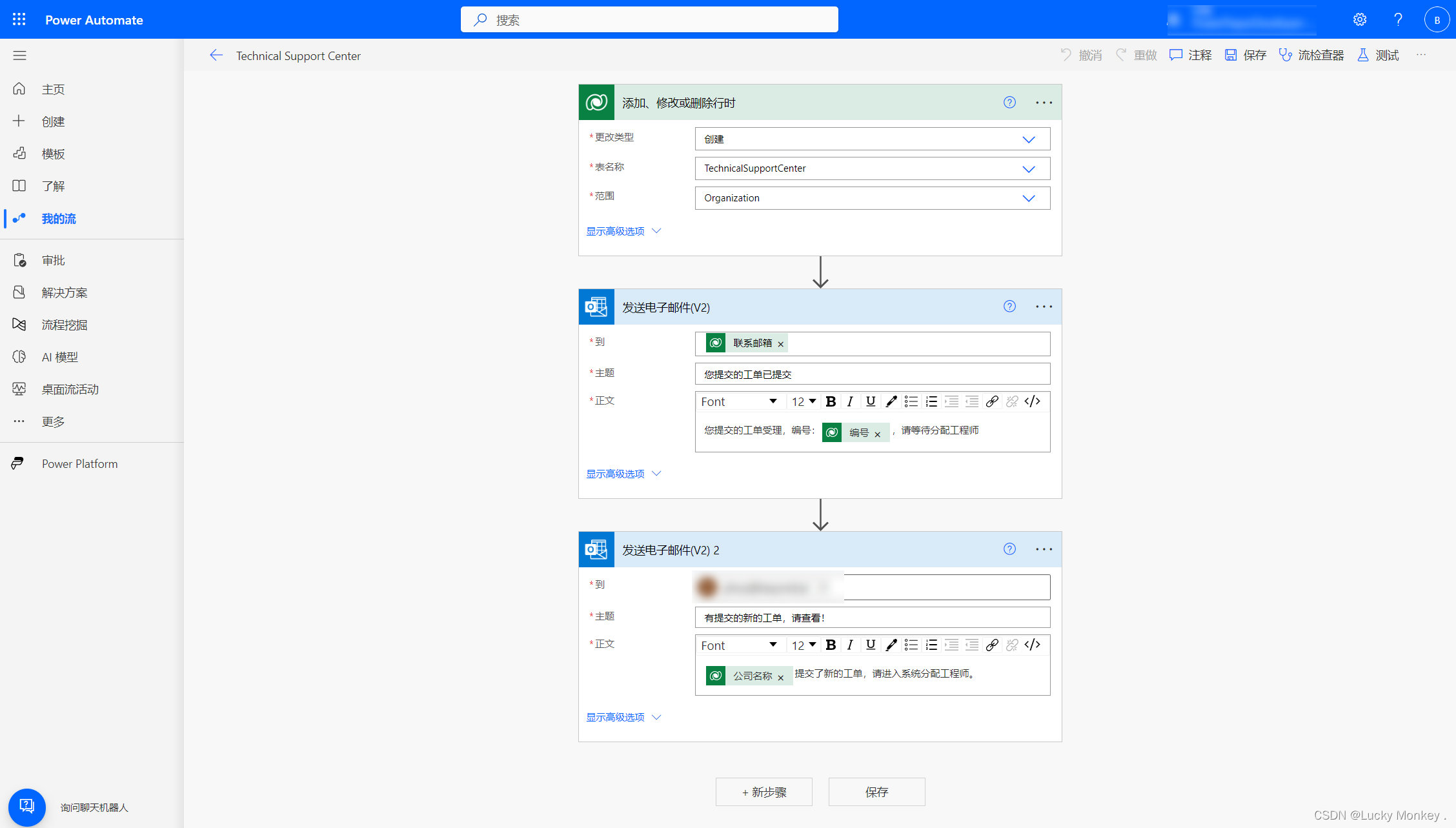1456x828 pixels.
Task: Insert link in the first email body toolbar
Action: point(992,401)
